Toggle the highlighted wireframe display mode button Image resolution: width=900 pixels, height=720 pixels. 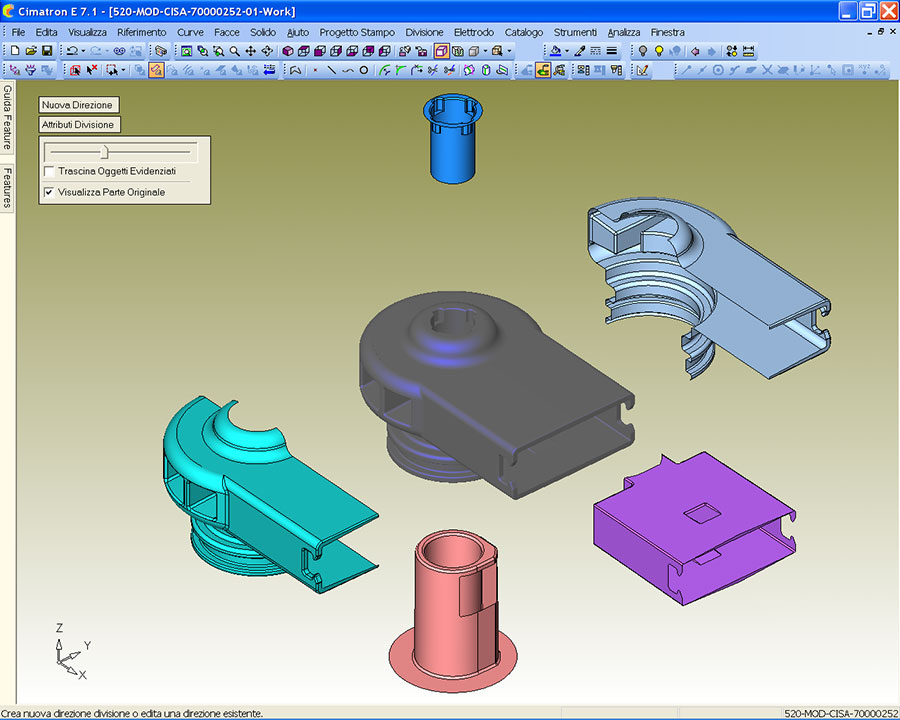(441, 50)
